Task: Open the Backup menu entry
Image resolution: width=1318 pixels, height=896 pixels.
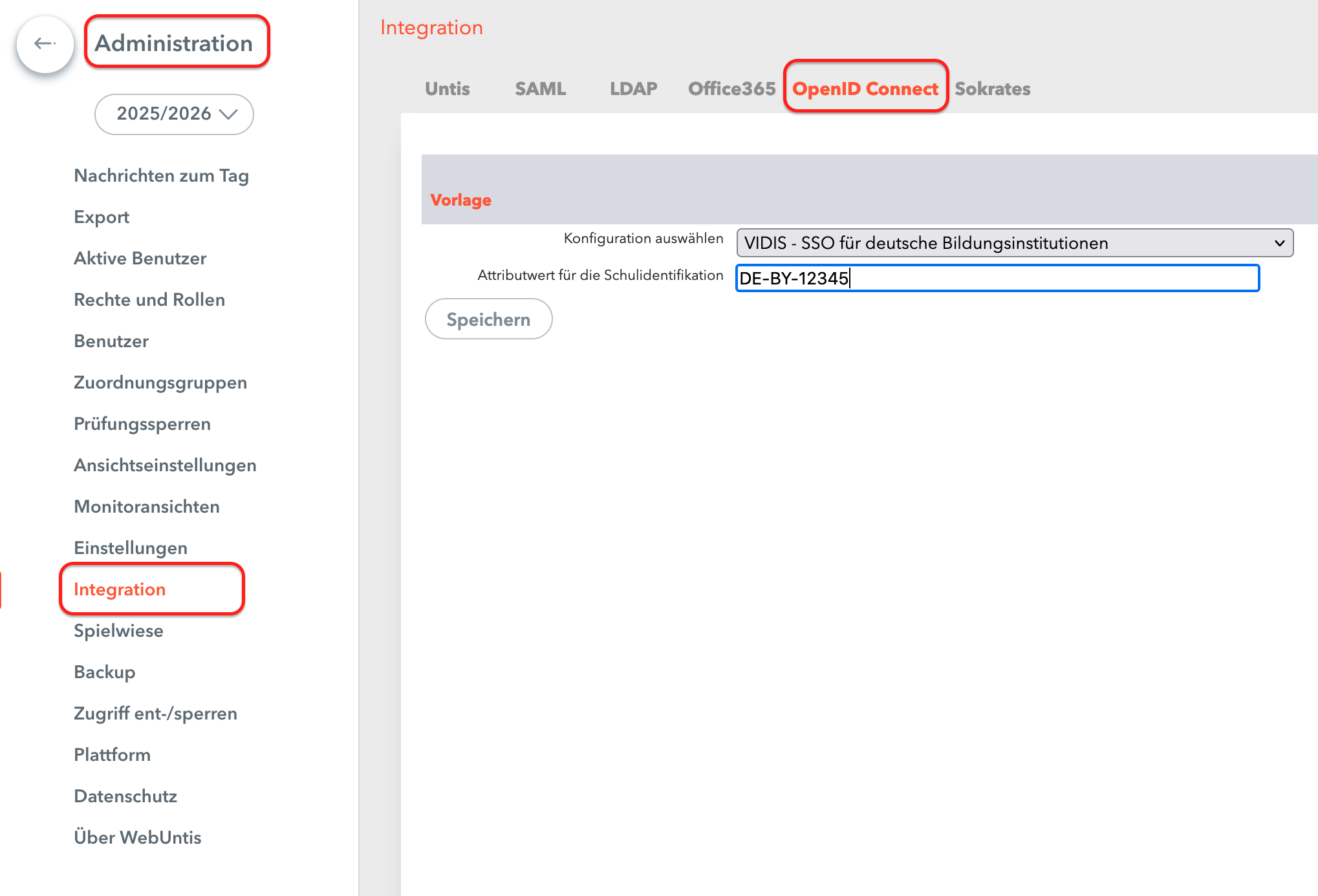Action: (105, 672)
